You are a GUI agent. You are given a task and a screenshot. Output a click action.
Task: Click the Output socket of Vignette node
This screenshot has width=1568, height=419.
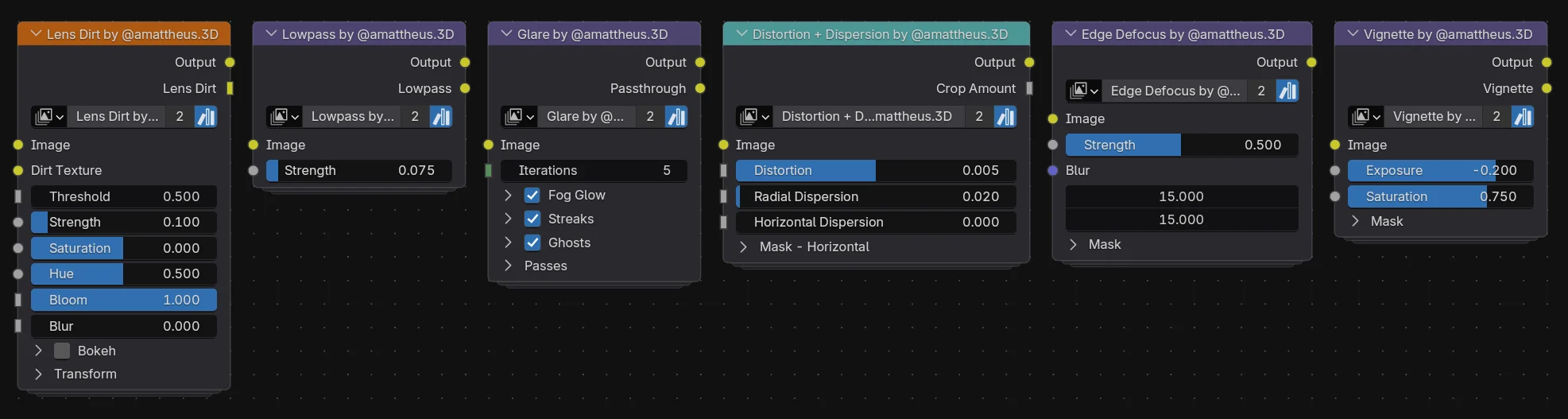(1547, 62)
